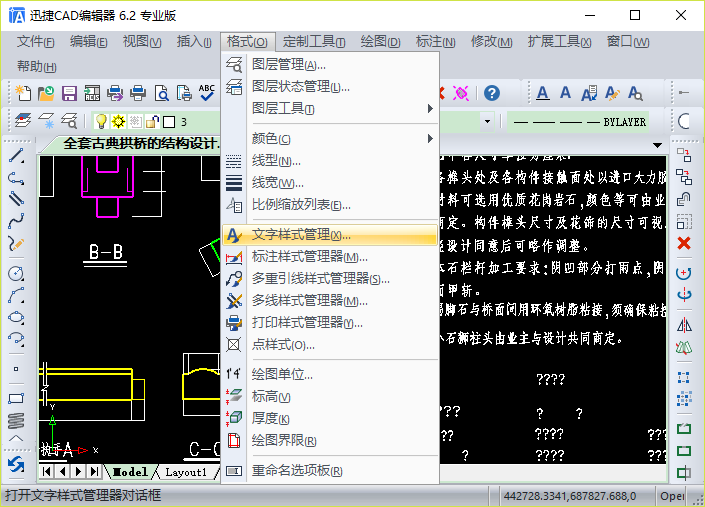
Task: Open the 编辑 menu
Action: tap(89, 42)
